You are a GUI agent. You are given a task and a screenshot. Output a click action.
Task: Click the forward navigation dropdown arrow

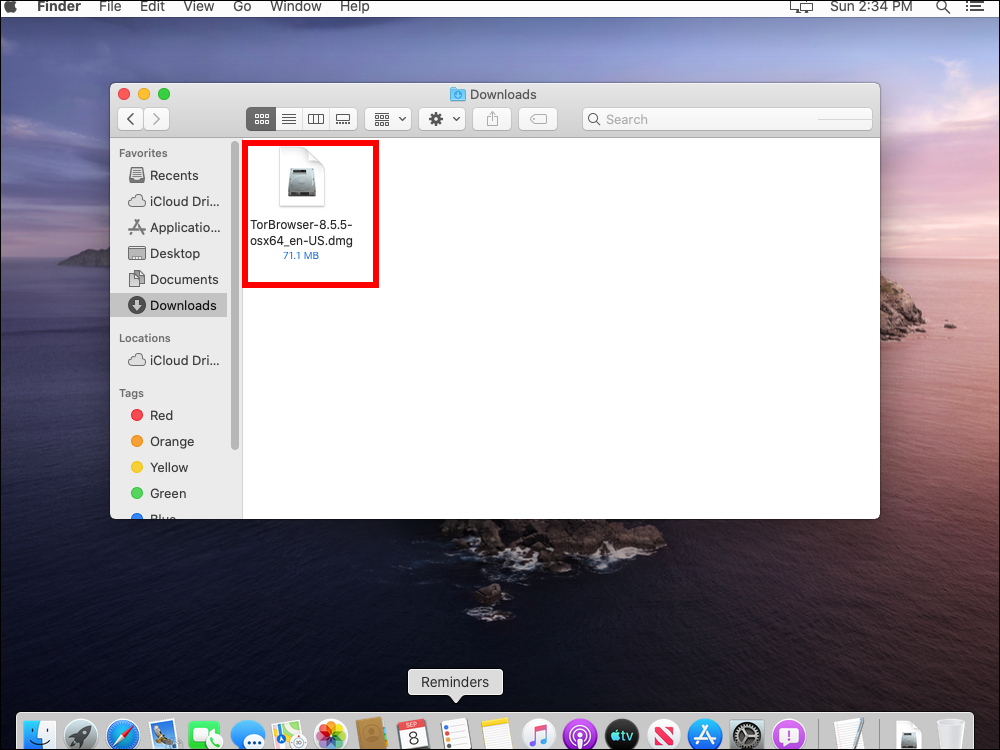pyautogui.click(x=156, y=118)
